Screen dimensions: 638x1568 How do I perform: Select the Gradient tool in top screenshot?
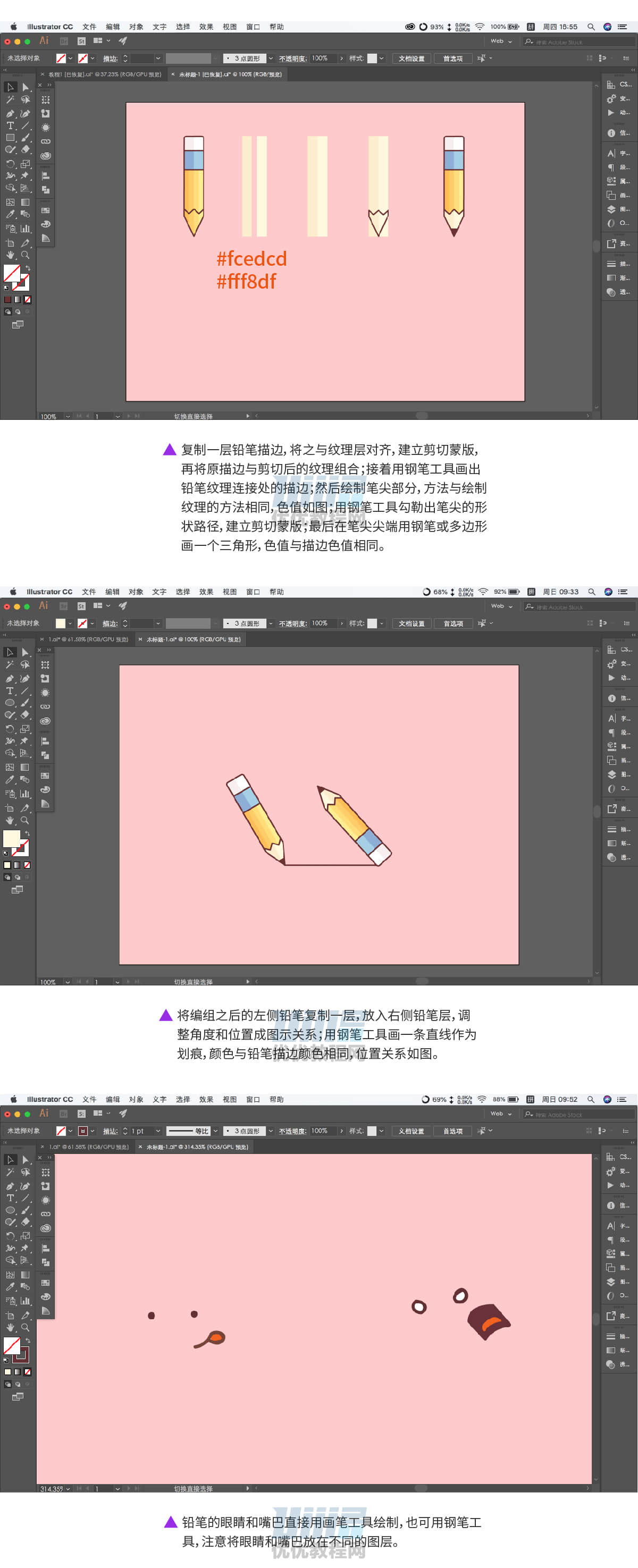tap(25, 202)
